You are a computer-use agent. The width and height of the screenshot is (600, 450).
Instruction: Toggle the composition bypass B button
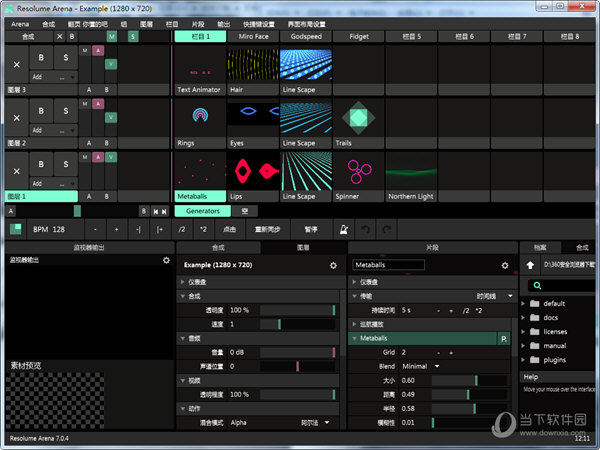coord(73,36)
